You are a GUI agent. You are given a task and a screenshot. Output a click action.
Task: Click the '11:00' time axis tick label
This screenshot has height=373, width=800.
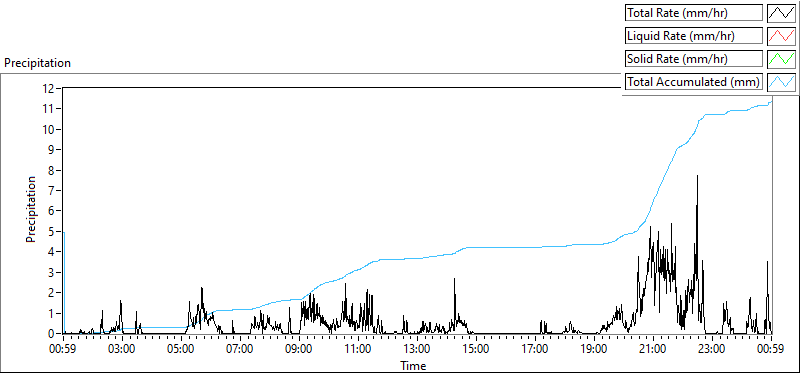358,350
